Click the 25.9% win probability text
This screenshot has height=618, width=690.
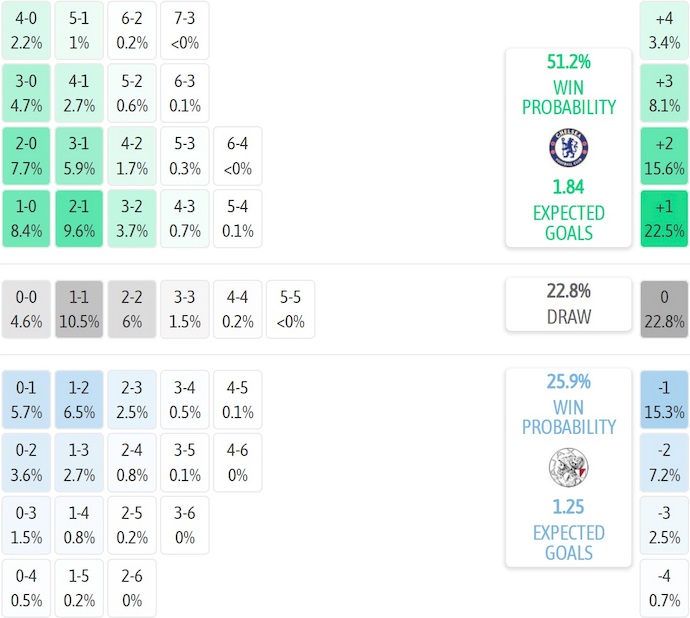click(x=568, y=381)
